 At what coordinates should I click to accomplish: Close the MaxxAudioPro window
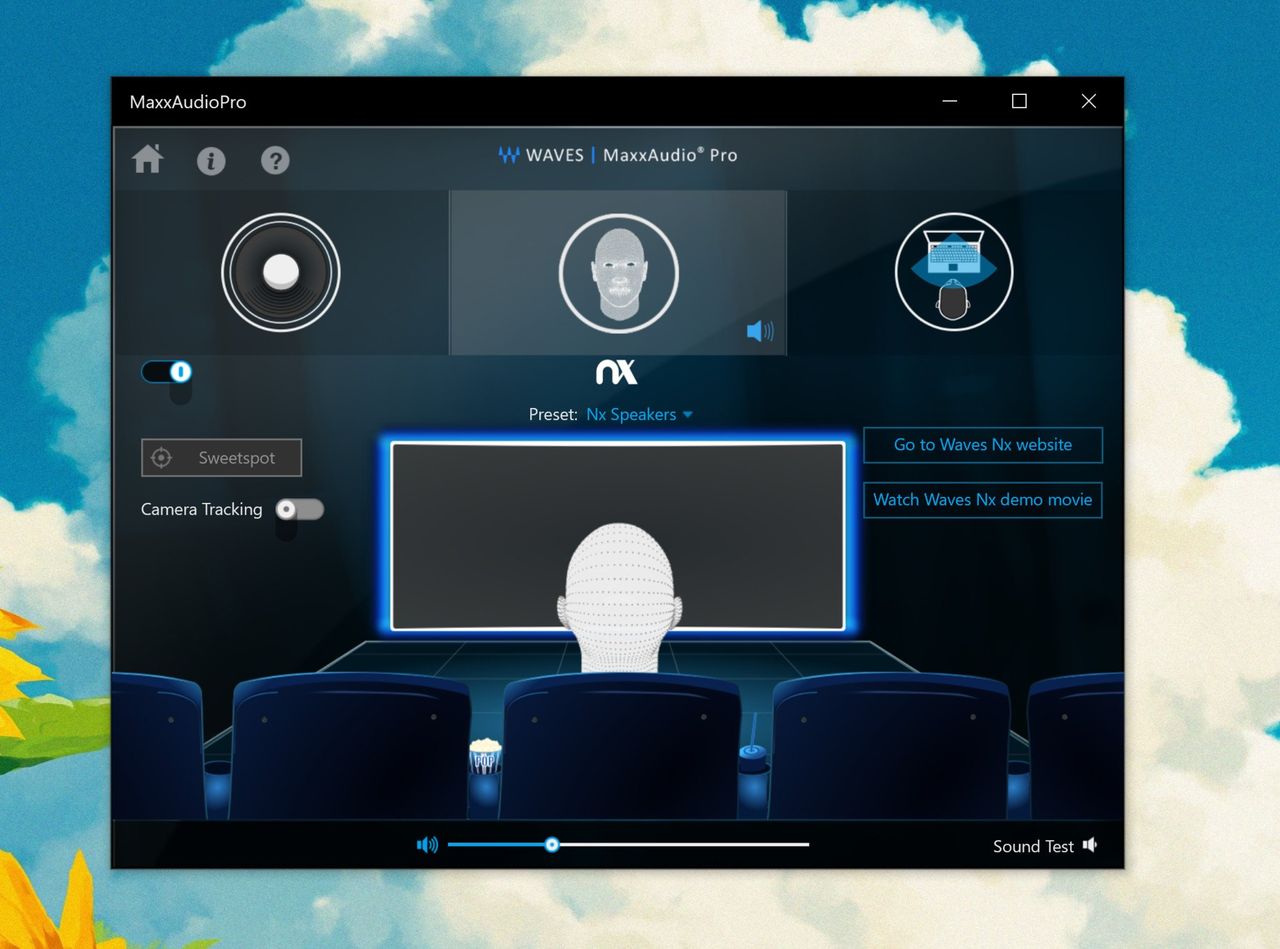point(1089,101)
